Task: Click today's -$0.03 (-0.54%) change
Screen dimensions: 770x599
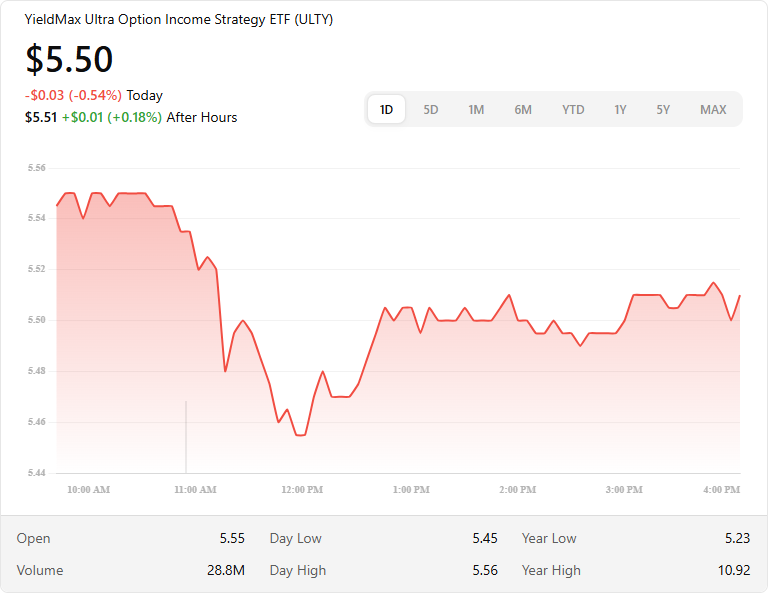Action: coord(73,96)
